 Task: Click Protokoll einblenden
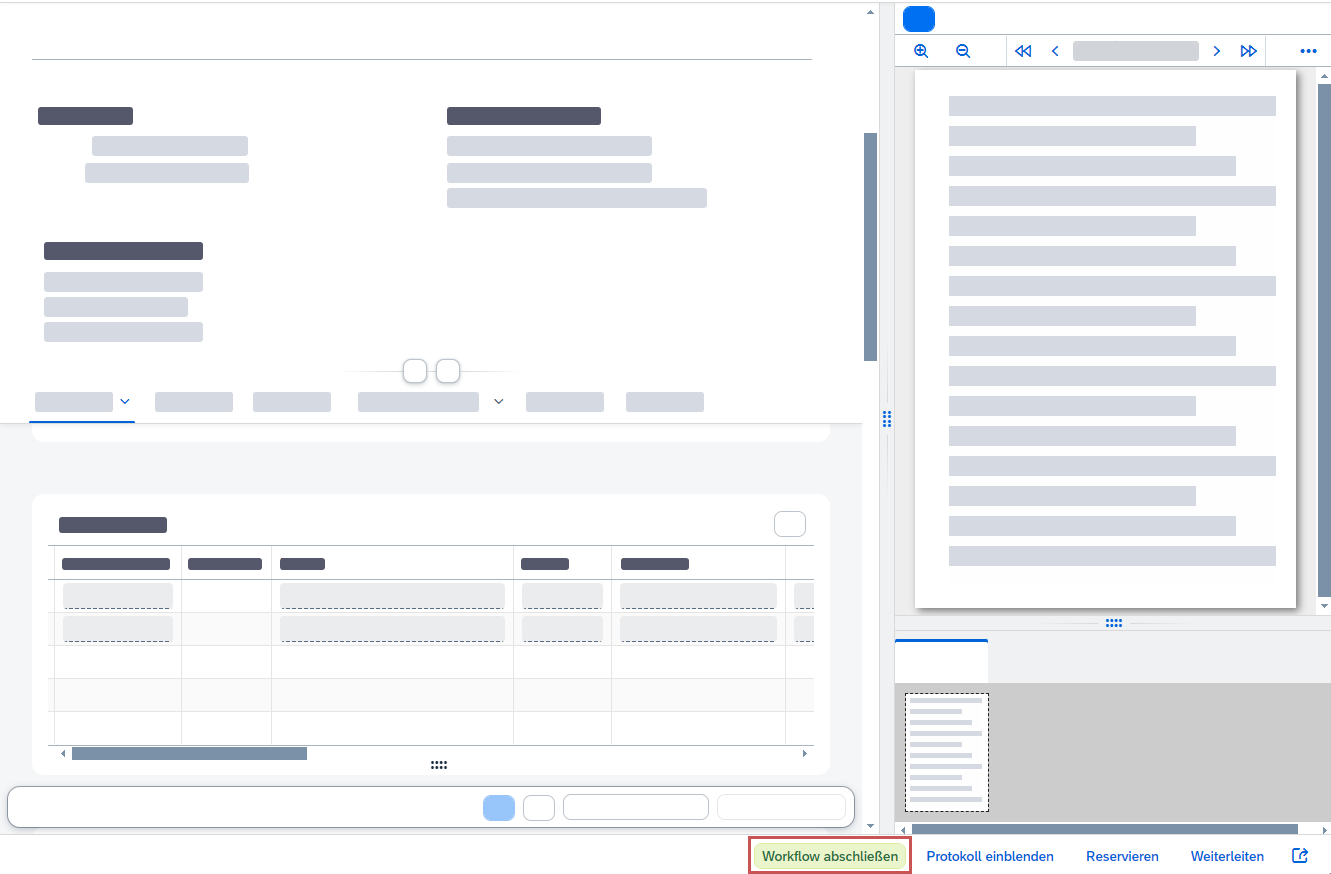click(989, 857)
